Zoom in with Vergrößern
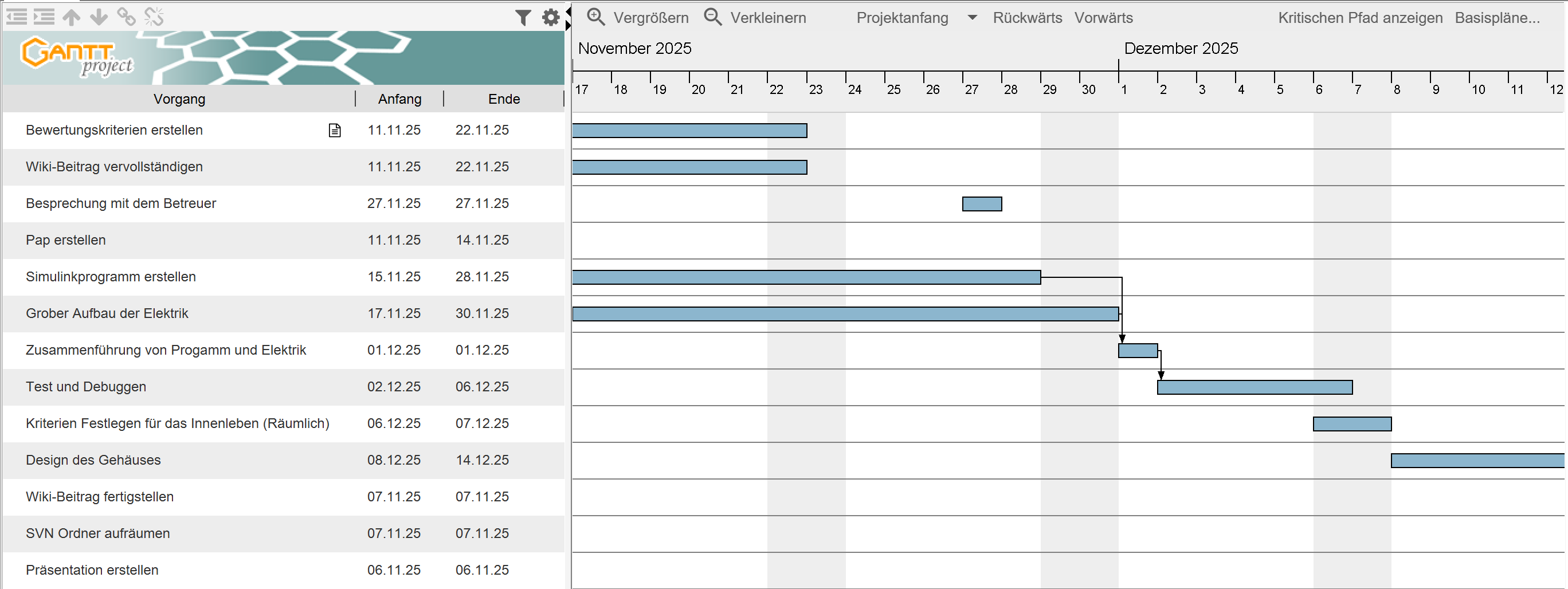The width and height of the screenshot is (1568, 589). (638, 18)
